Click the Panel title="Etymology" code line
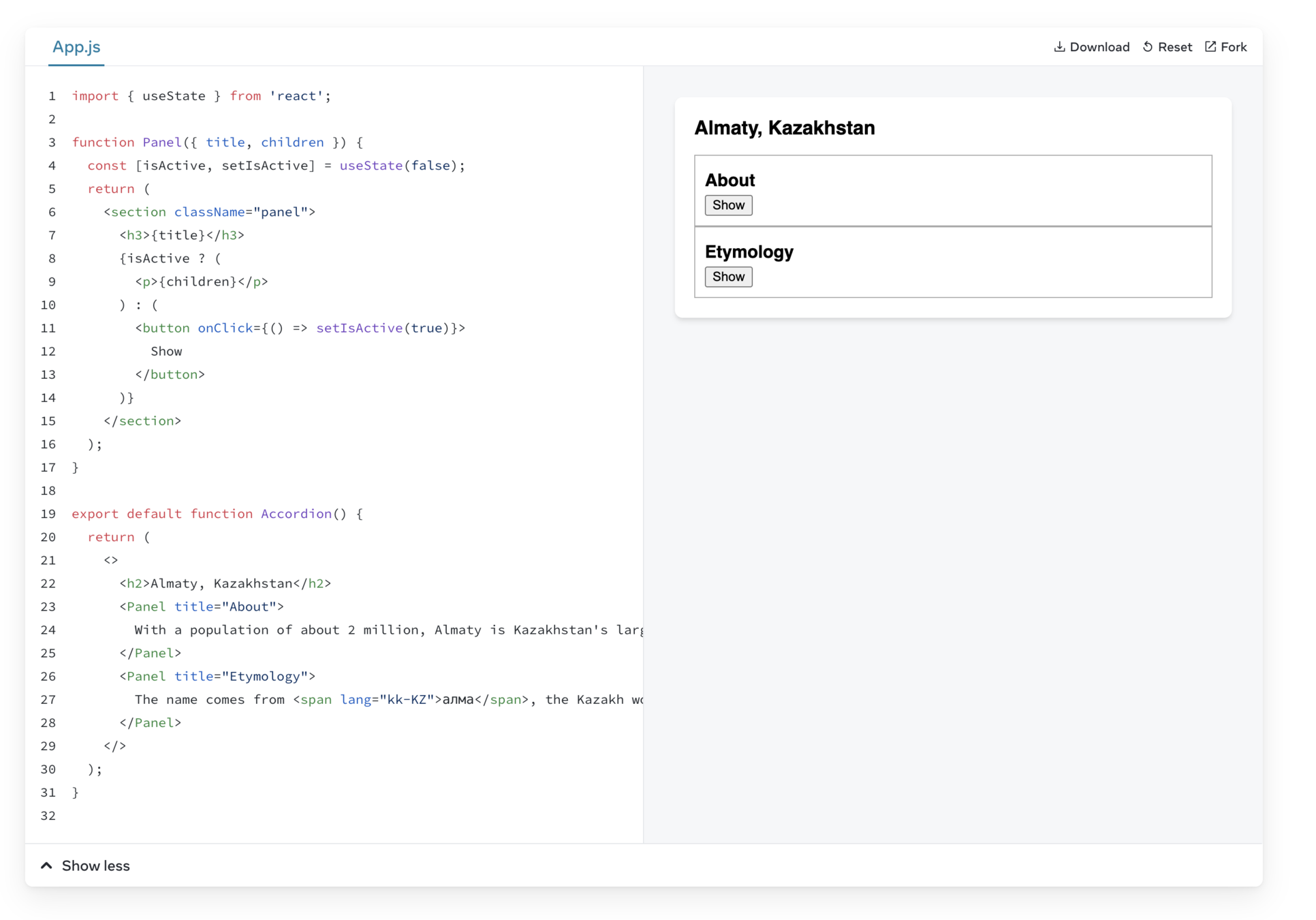 tap(217, 676)
